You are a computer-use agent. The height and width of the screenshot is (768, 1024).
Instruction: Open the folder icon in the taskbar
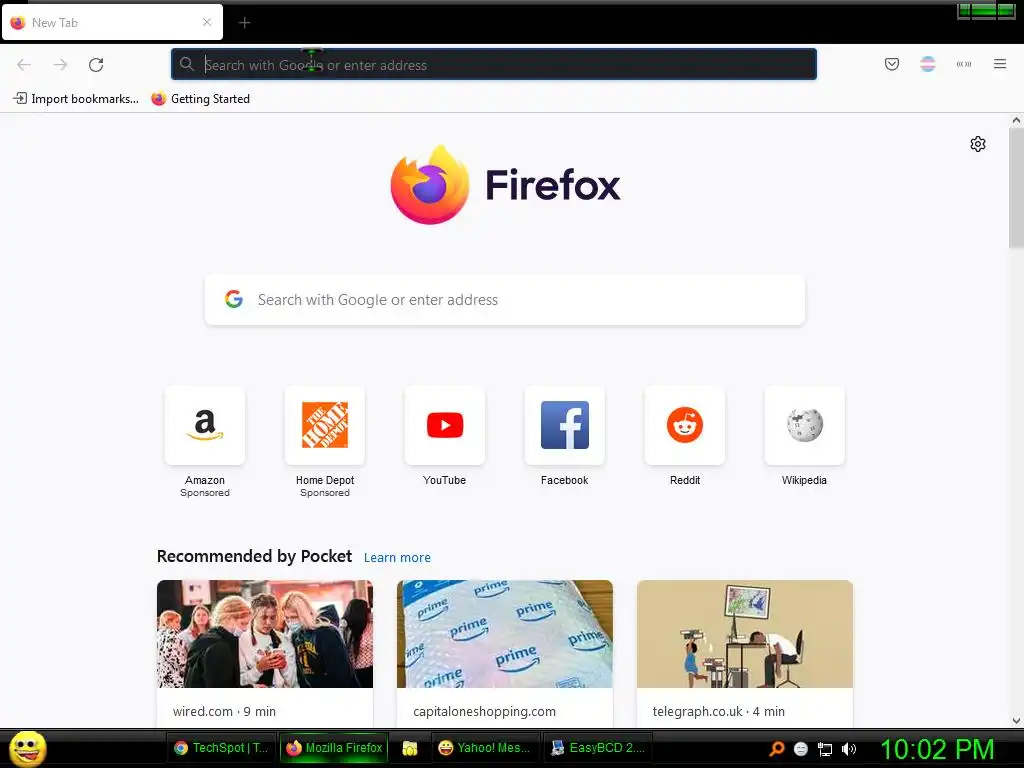click(409, 748)
